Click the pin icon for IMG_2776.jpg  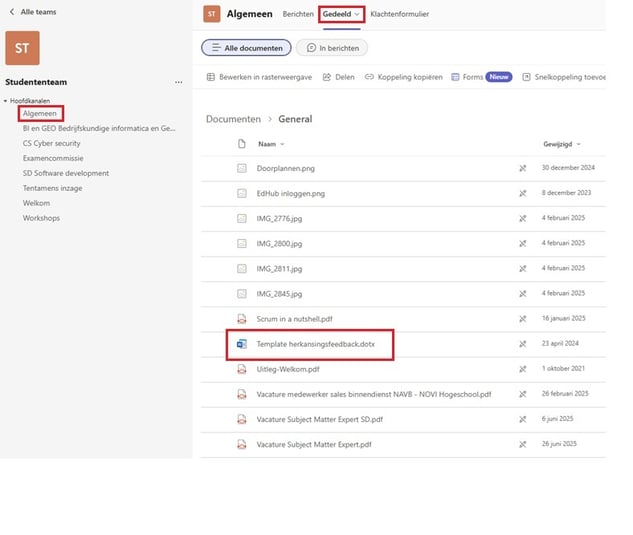523,218
